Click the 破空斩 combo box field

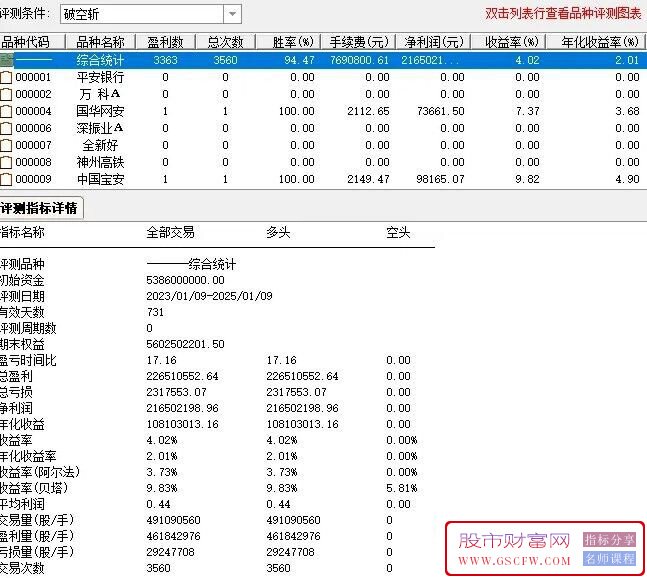tap(148, 14)
